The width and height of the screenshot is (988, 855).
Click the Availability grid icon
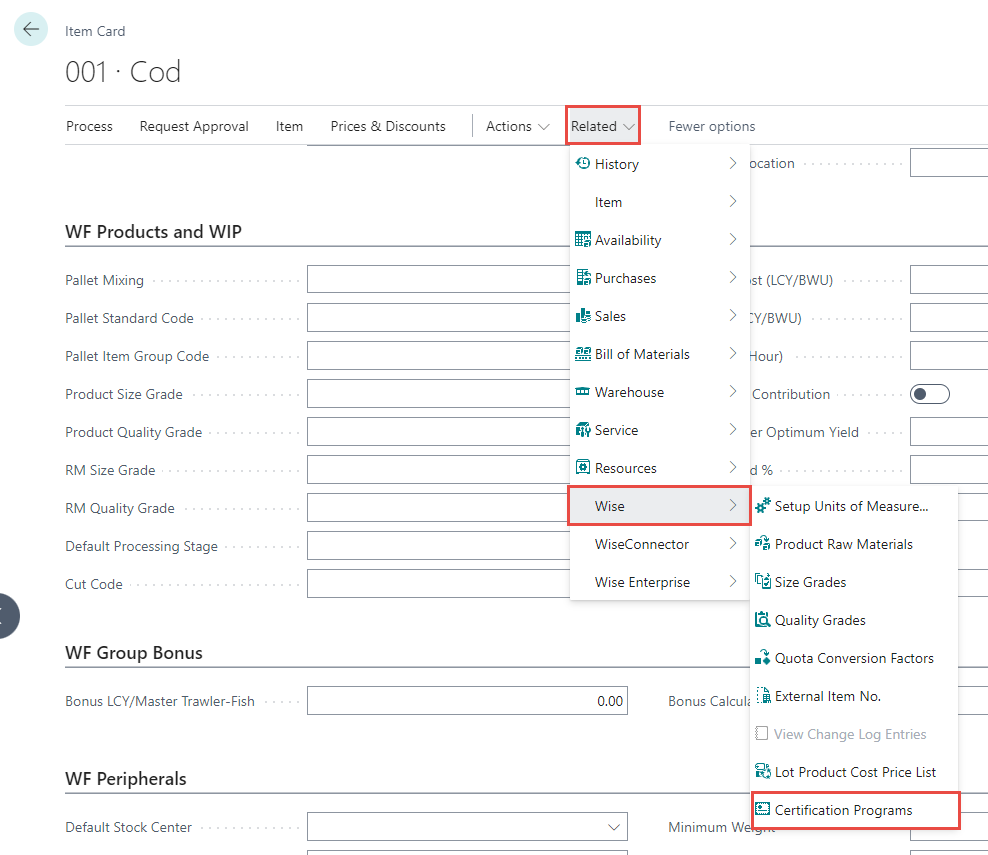(x=583, y=240)
